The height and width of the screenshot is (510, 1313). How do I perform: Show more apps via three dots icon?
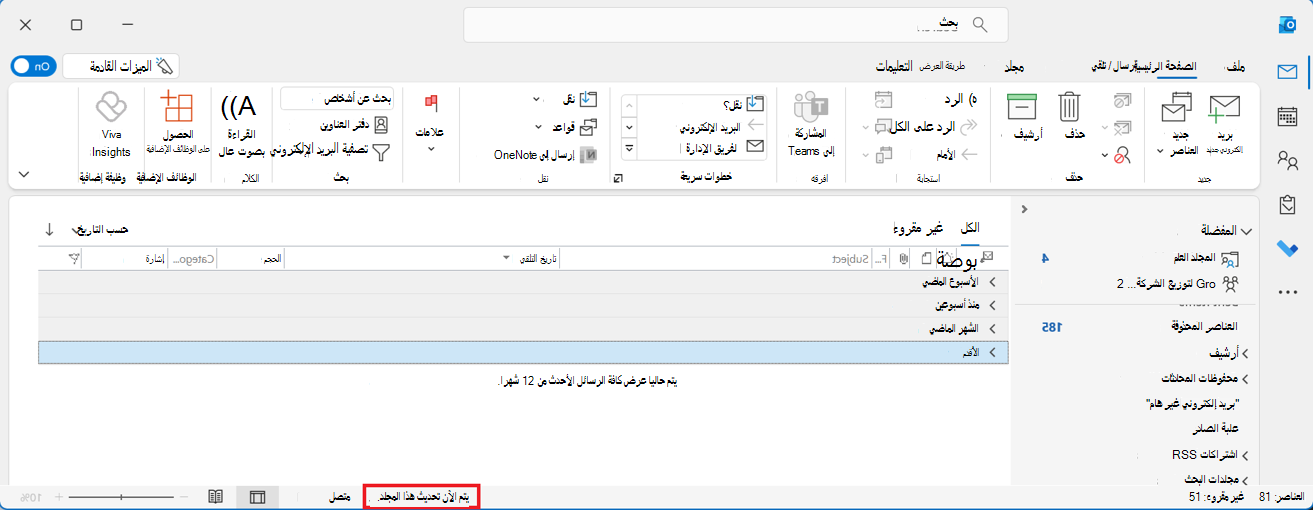click(1287, 292)
